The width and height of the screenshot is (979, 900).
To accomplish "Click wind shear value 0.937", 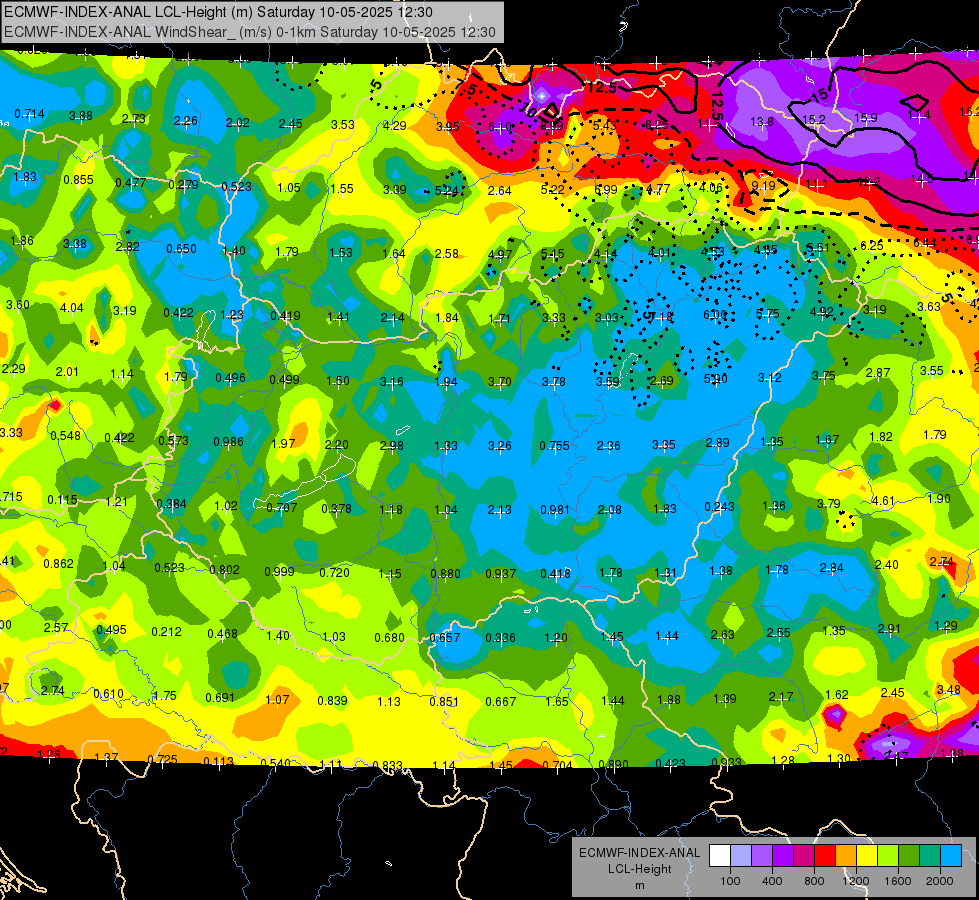I will click(501, 574).
